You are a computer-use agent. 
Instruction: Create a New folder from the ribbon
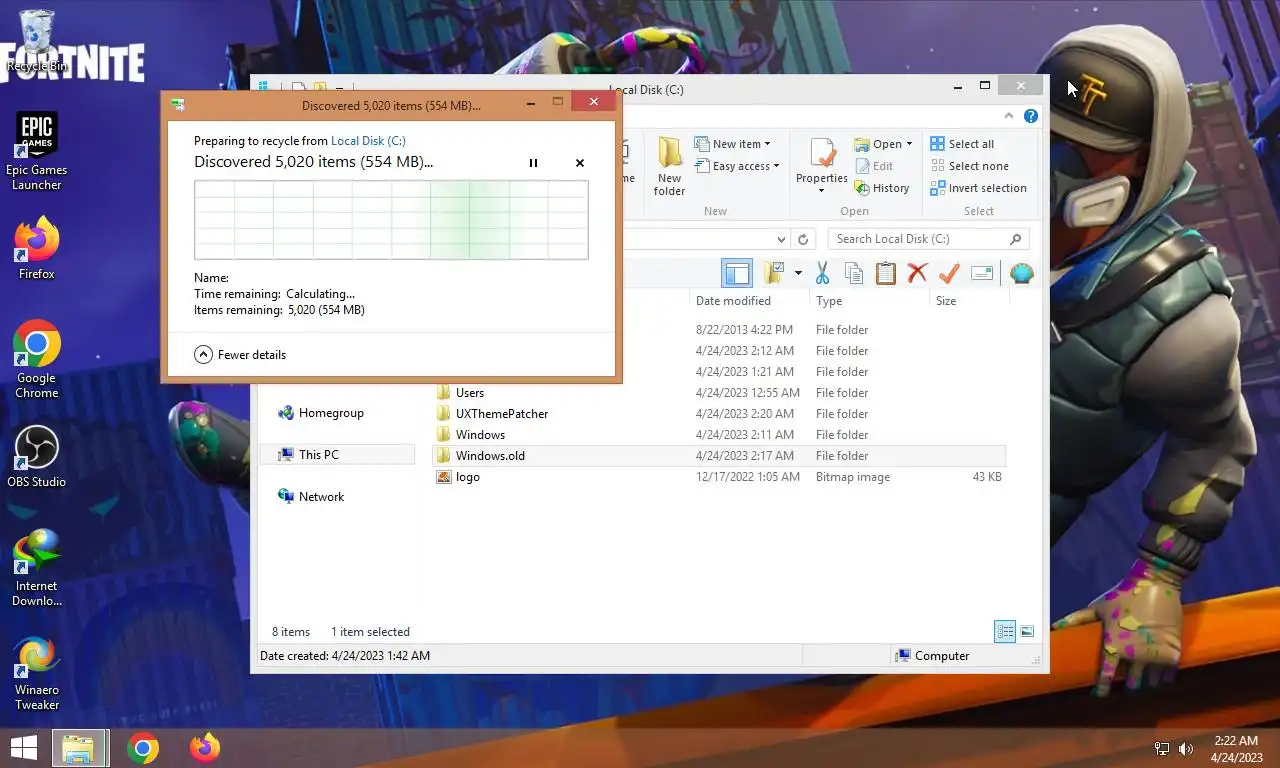point(669,167)
